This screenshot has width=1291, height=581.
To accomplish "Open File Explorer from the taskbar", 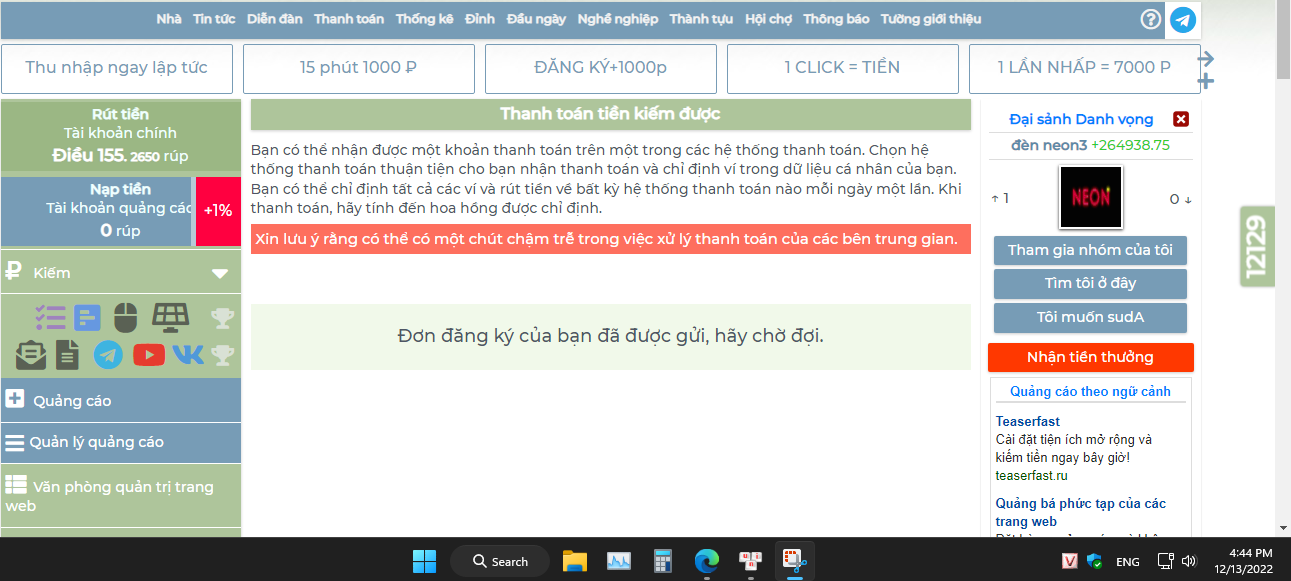I will point(573,561).
